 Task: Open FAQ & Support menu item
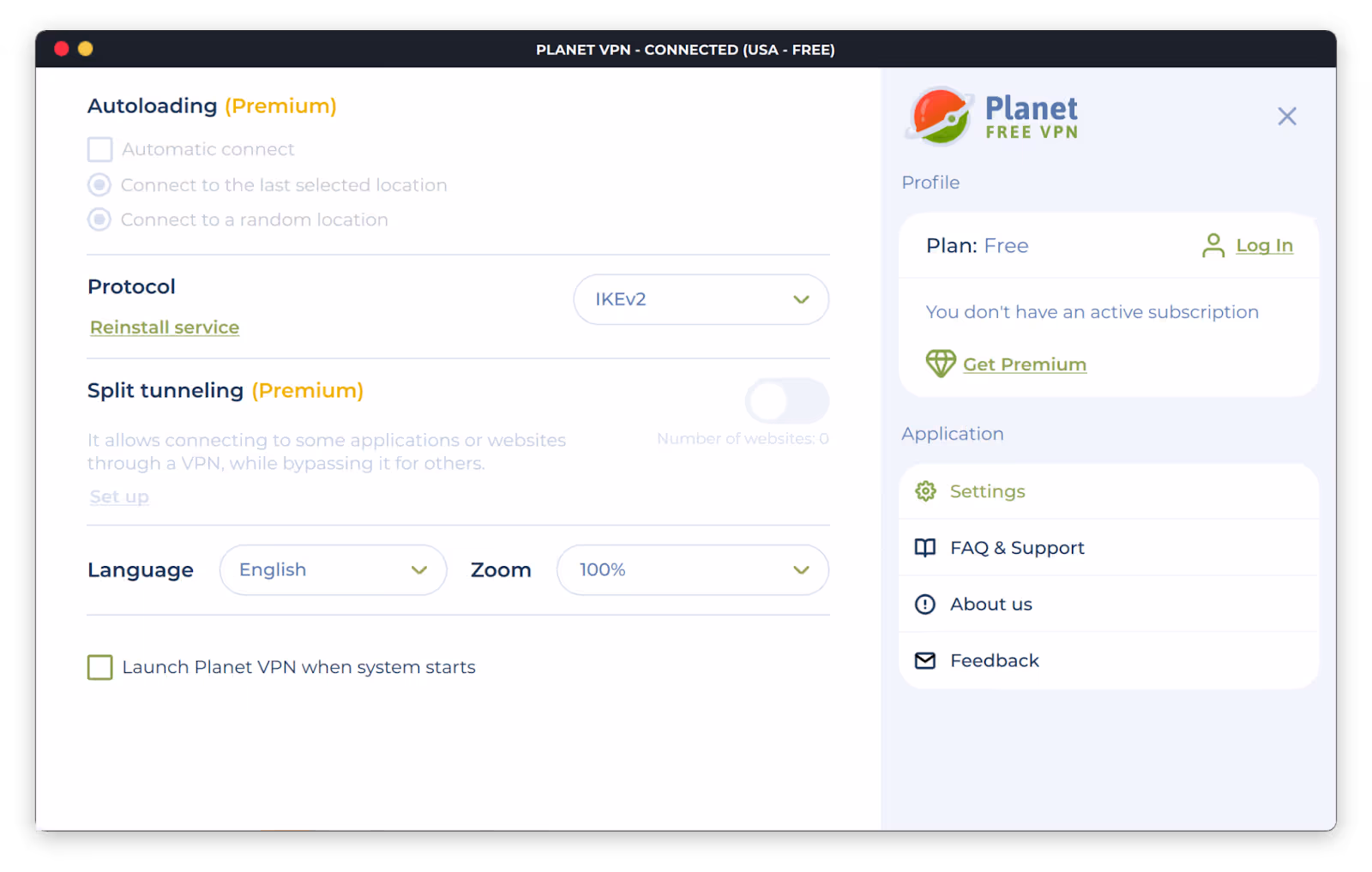[x=1108, y=548]
